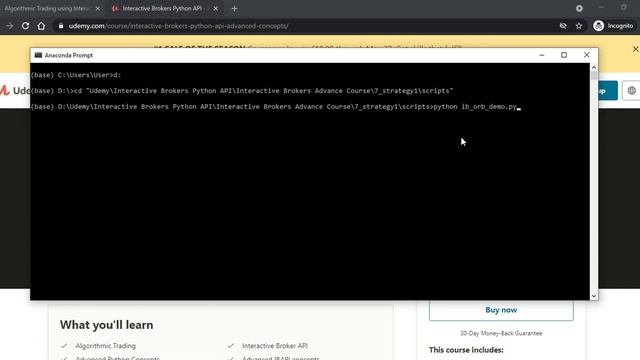
Task: Bookmark this page with the star icon
Action: pyautogui.click(x=579, y=26)
